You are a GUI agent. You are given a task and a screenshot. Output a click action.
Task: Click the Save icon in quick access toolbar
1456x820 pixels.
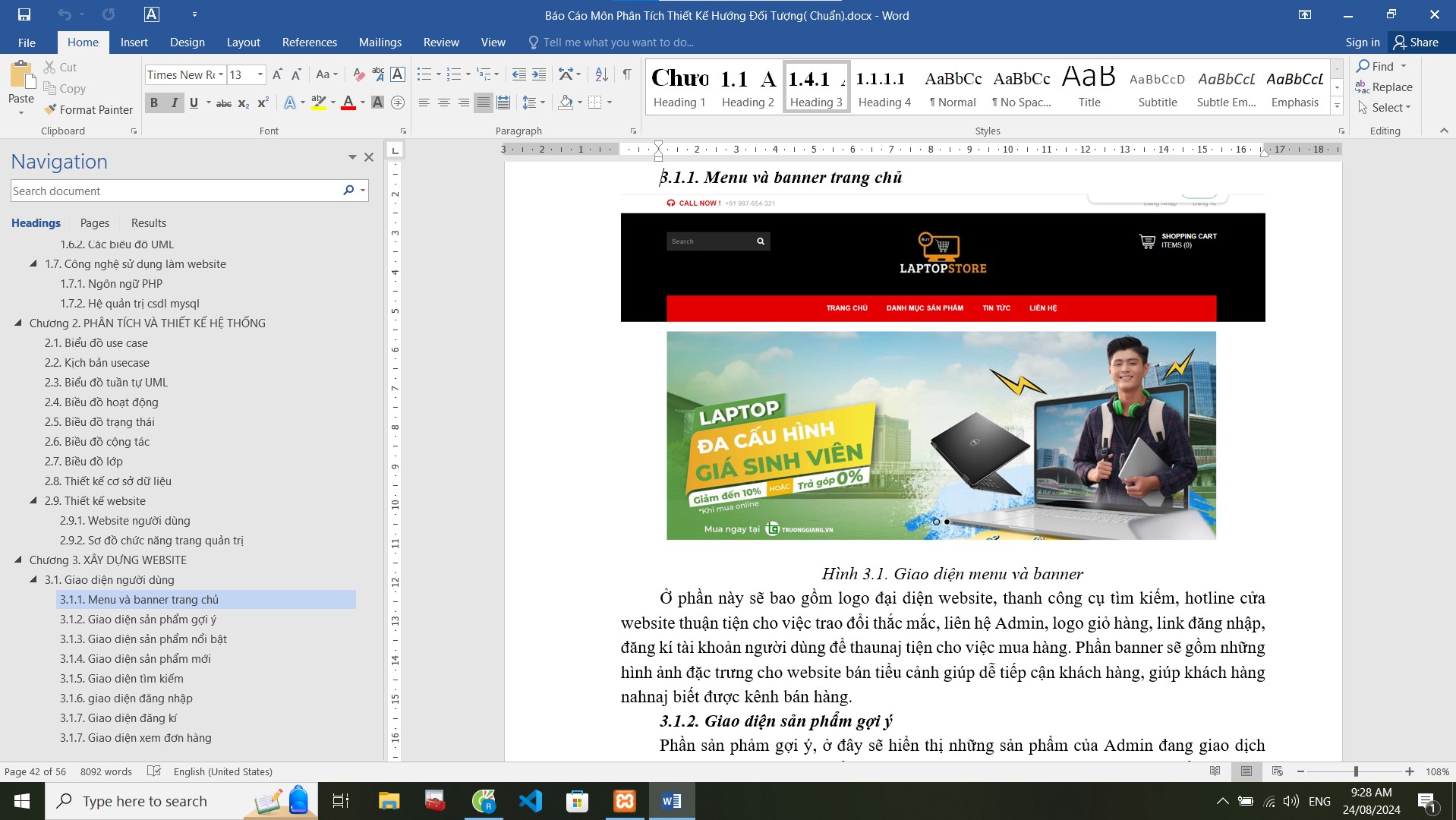(x=24, y=14)
